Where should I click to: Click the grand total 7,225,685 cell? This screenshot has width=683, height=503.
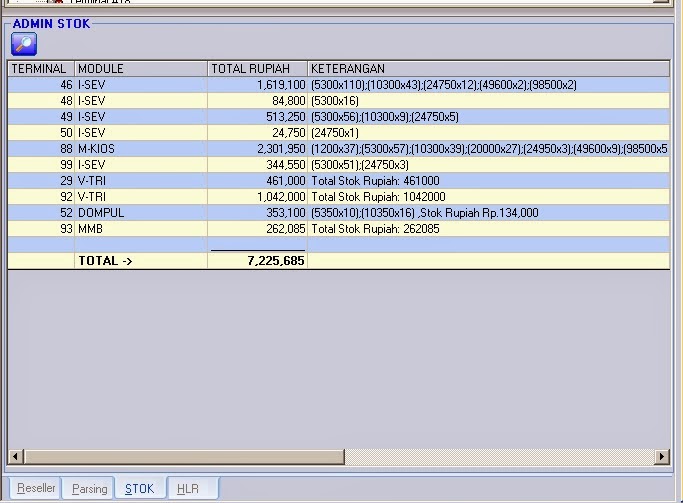258,261
